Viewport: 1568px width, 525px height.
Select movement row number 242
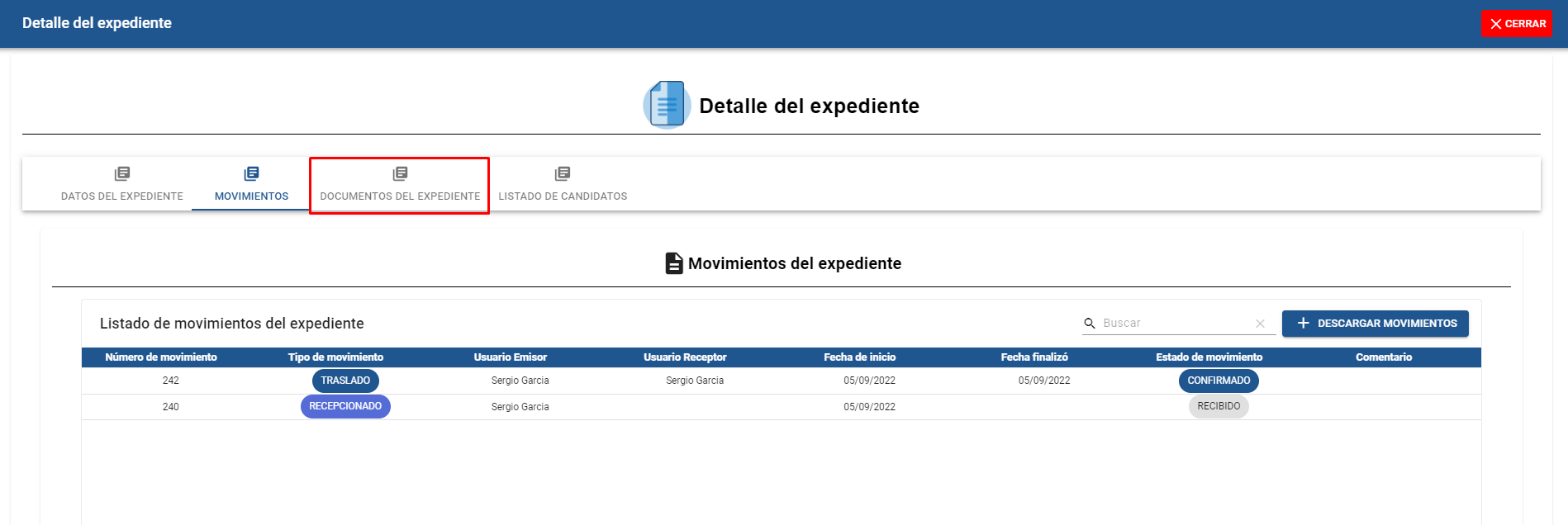click(171, 381)
